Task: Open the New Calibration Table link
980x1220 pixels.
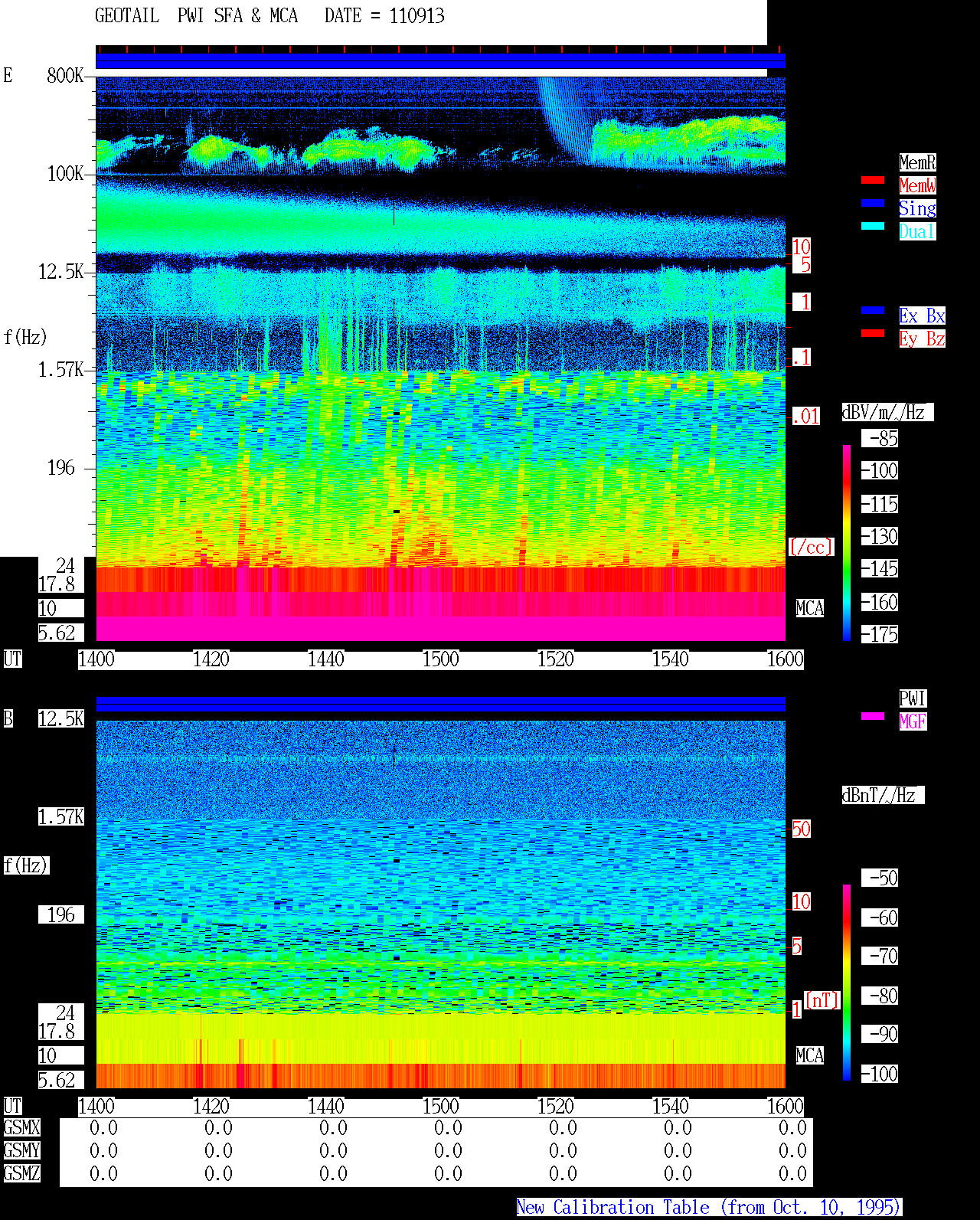Action: [x=709, y=1208]
